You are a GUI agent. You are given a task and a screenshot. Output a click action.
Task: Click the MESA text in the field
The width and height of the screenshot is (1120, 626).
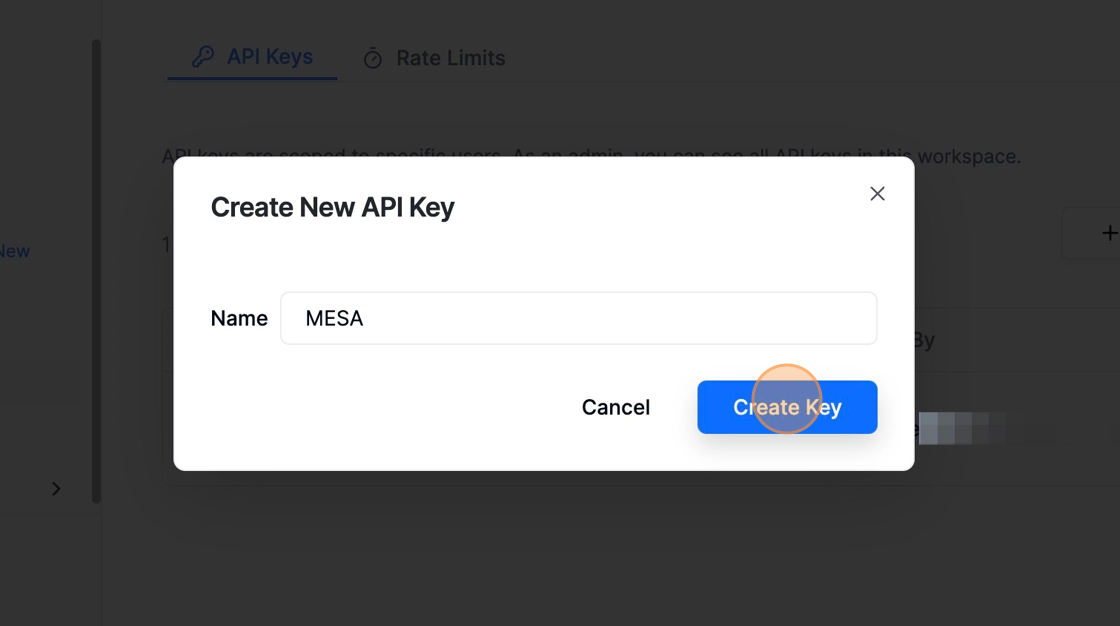point(334,318)
